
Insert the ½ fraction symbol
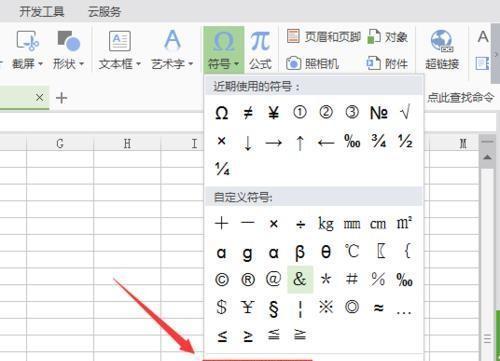(x=405, y=141)
